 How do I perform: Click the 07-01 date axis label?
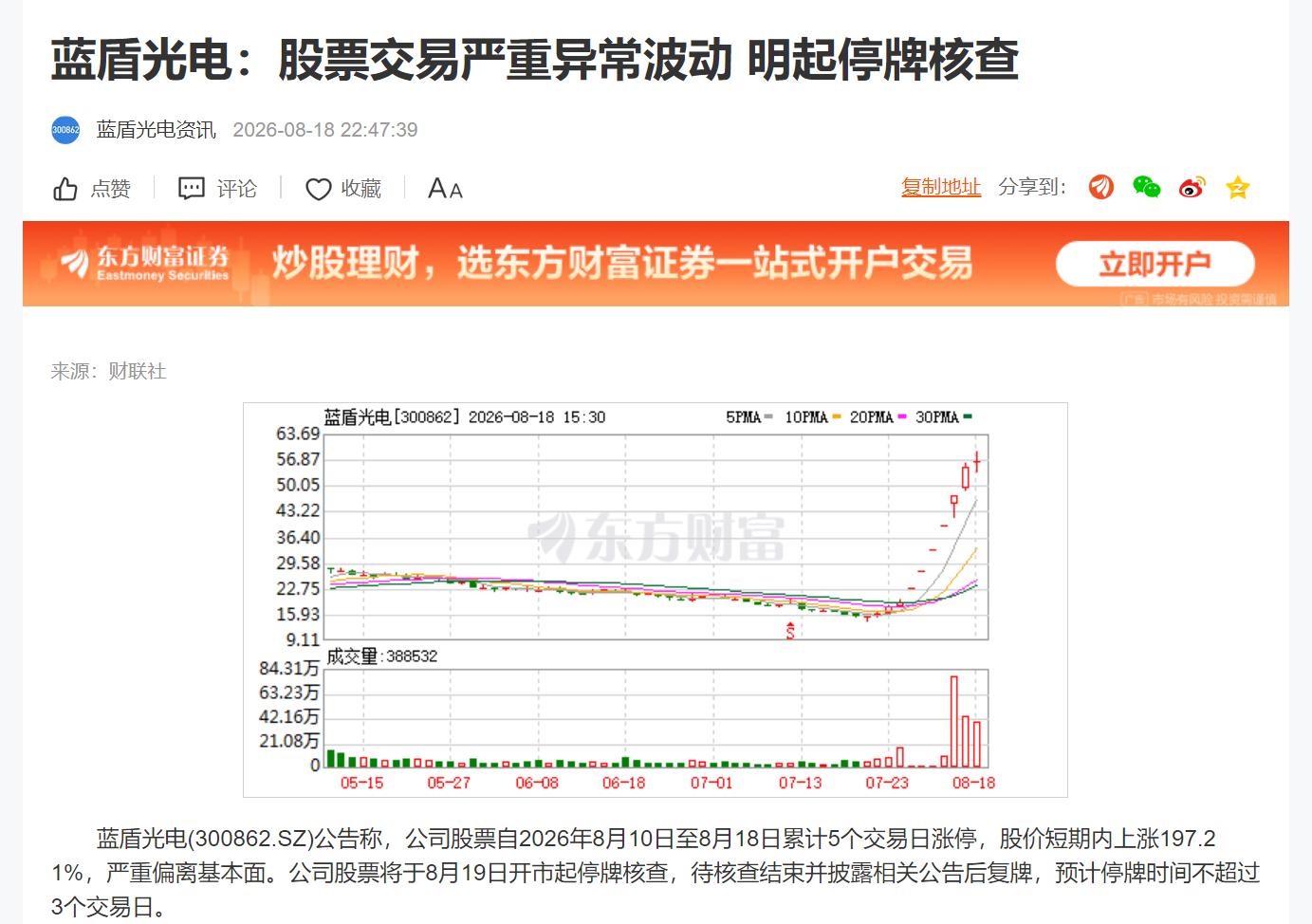[711, 783]
